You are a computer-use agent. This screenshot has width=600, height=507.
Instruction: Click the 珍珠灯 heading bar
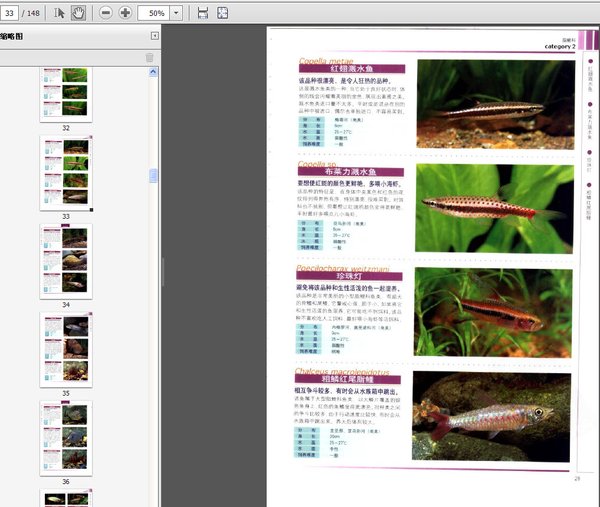[x=349, y=276]
